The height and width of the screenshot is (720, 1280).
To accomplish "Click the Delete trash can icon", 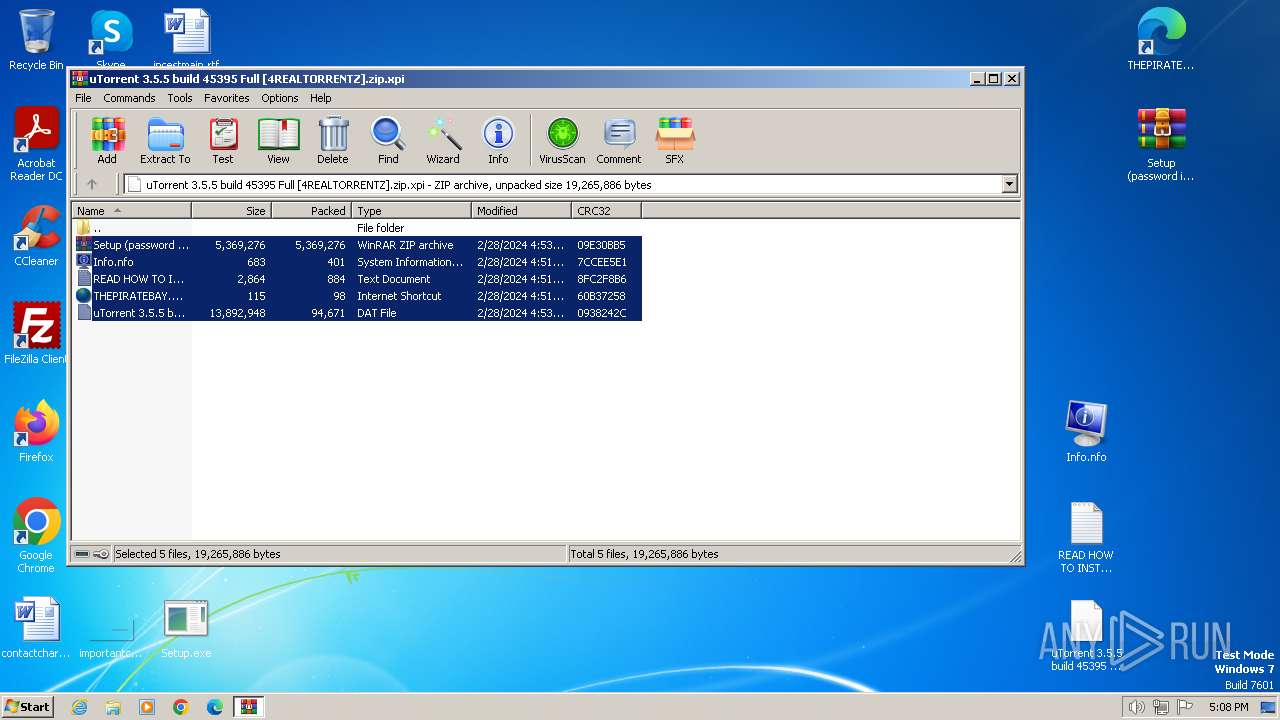I will pyautogui.click(x=333, y=140).
